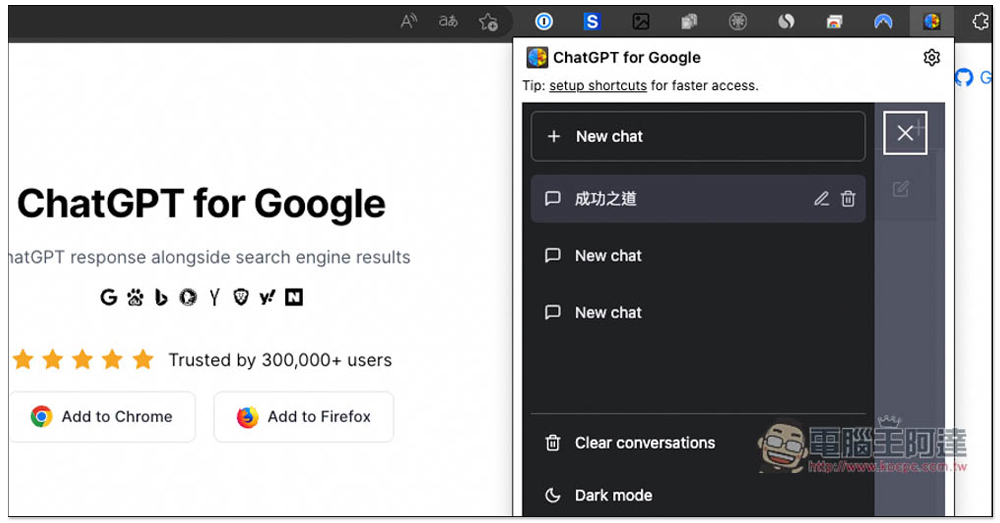The image size is (1000, 523).
Task: Click the blue arch extension icon
Action: pos(883,22)
